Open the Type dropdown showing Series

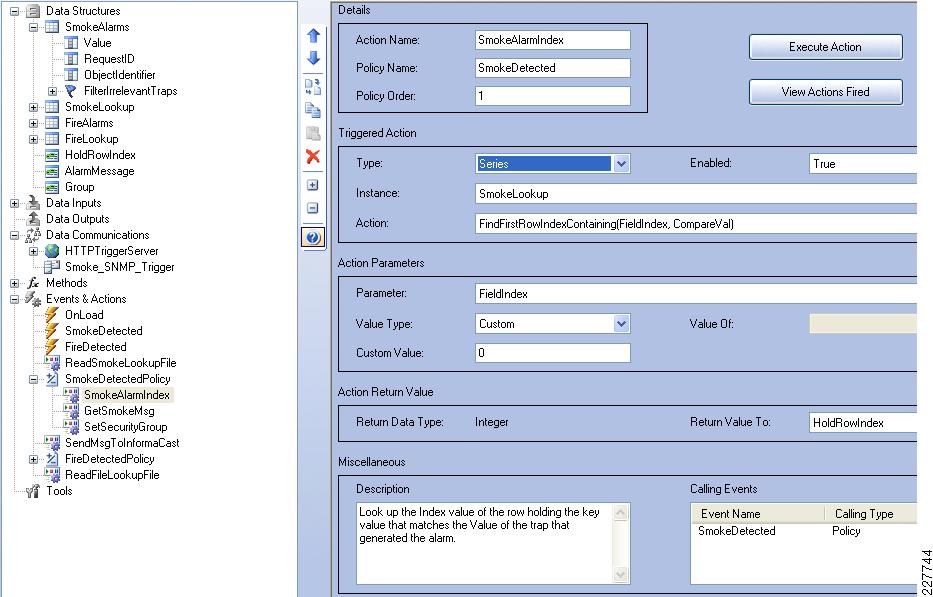tap(621, 164)
